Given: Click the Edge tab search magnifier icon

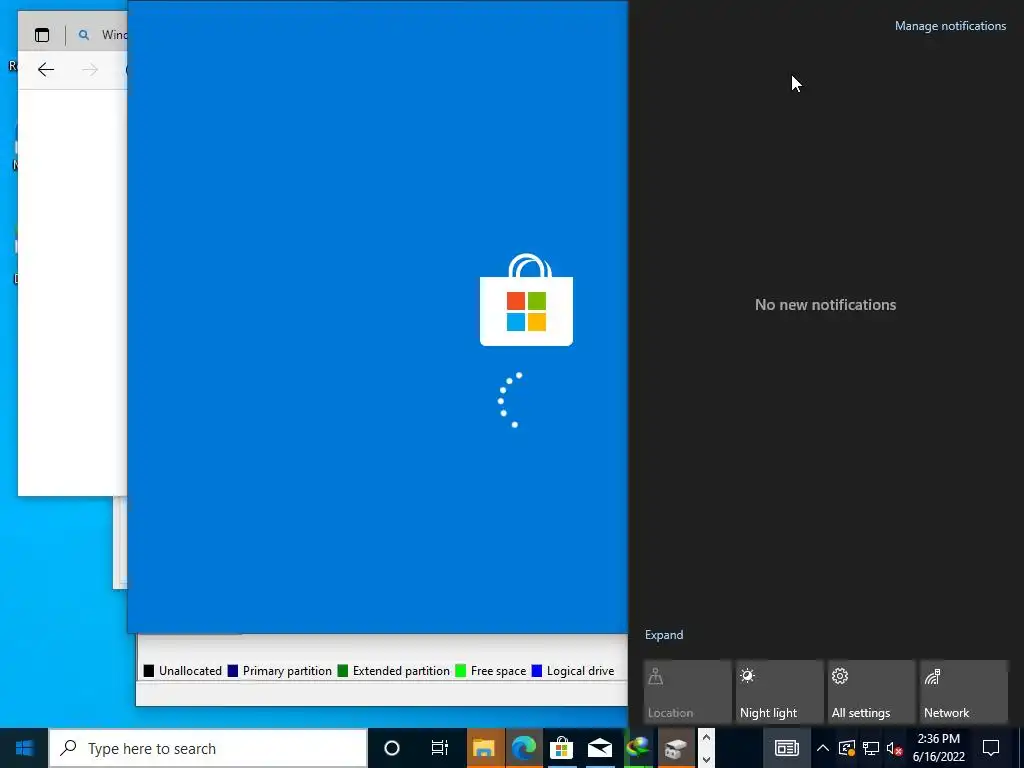Looking at the screenshot, I should [84, 35].
